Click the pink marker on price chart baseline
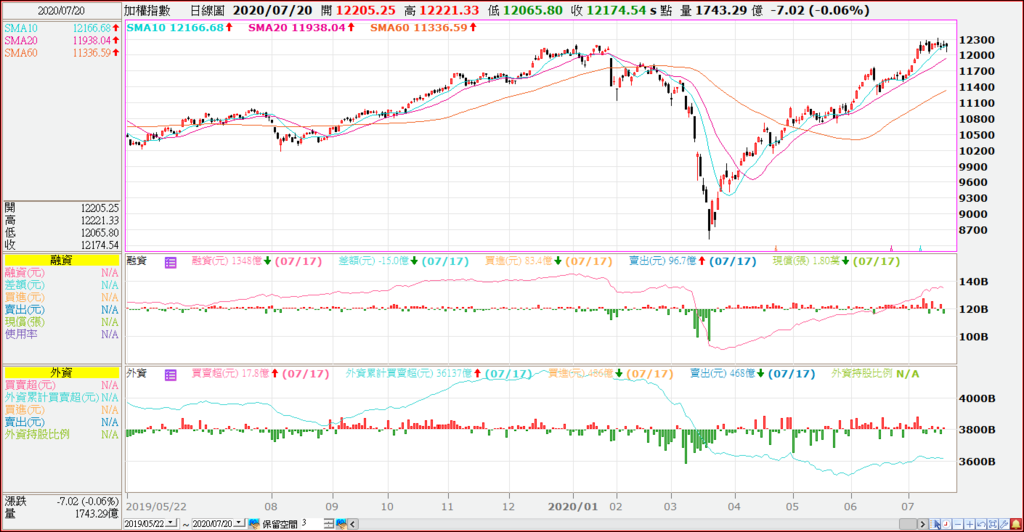The width and height of the screenshot is (1024, 532). point(891,248)
